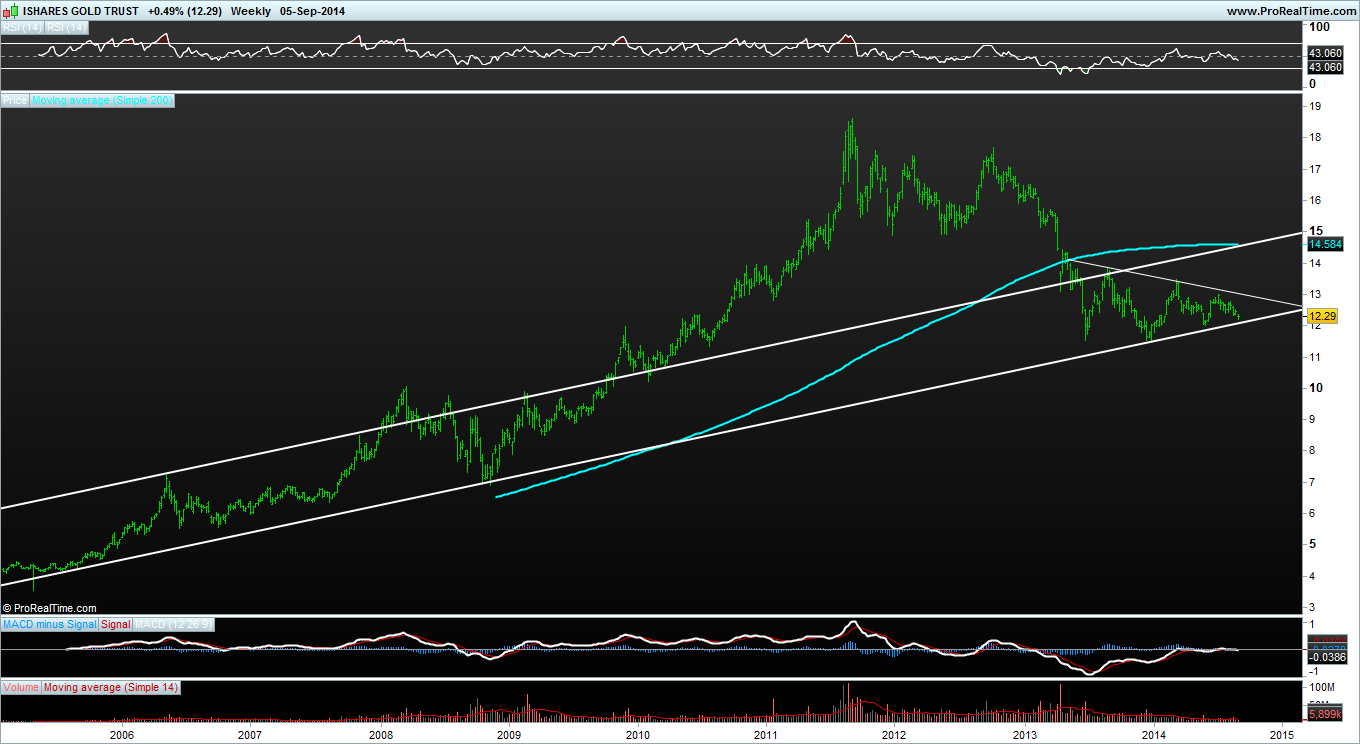Click the 3 level on the price axis

[x=1313, y=607]
